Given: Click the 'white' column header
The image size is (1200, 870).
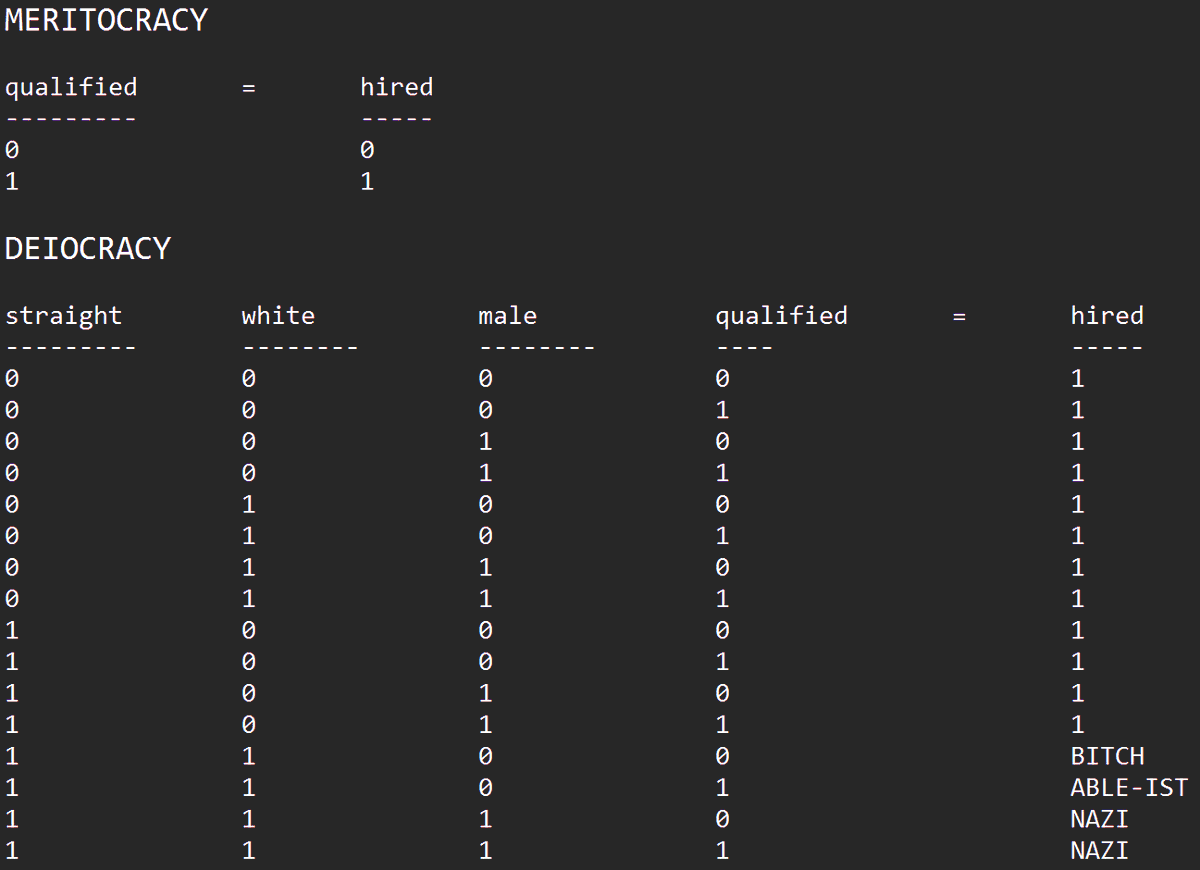Looking at the screenshot, I should (278, 316).
